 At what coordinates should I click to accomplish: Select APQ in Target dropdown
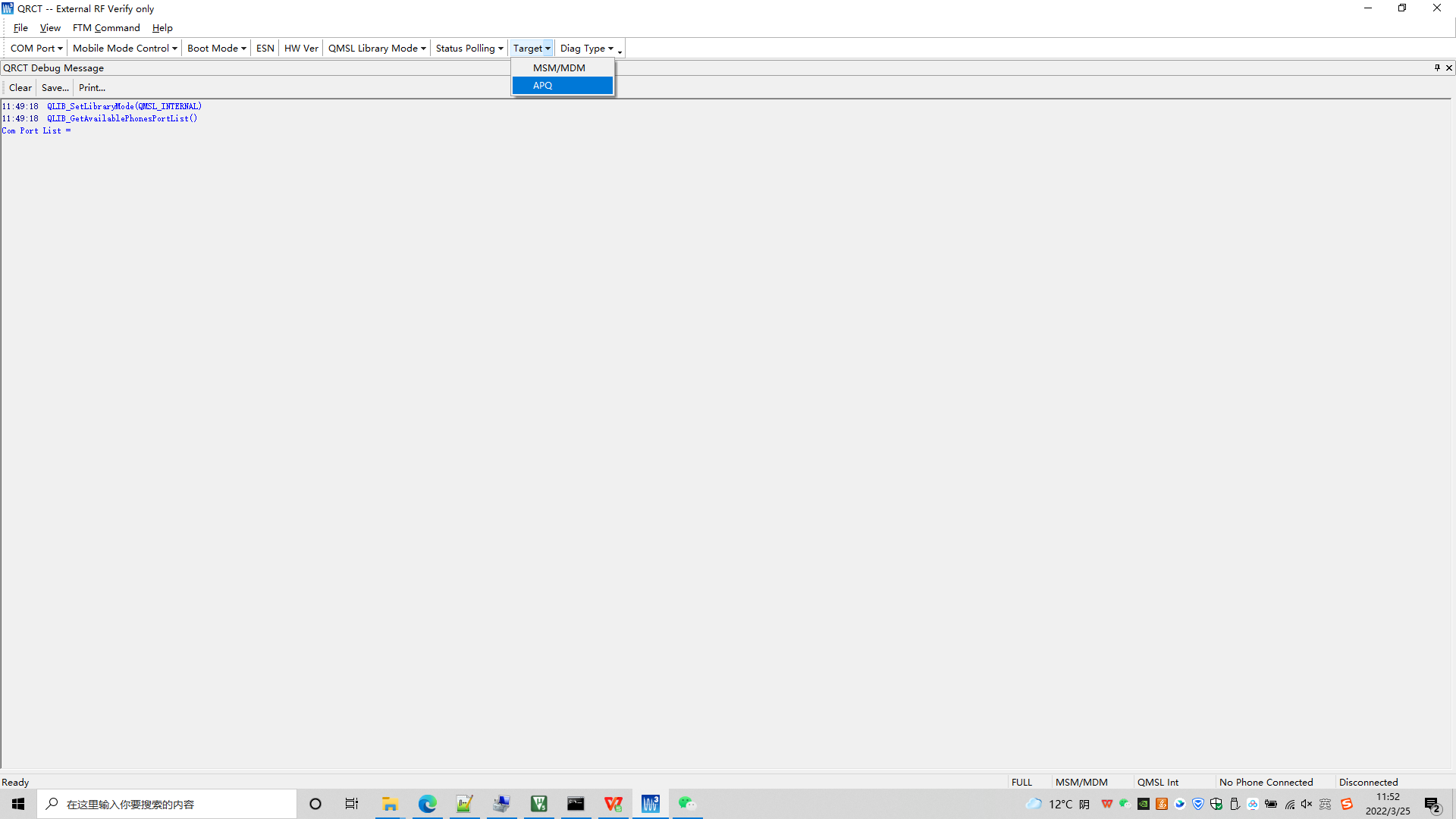click(x=562, y=86)
